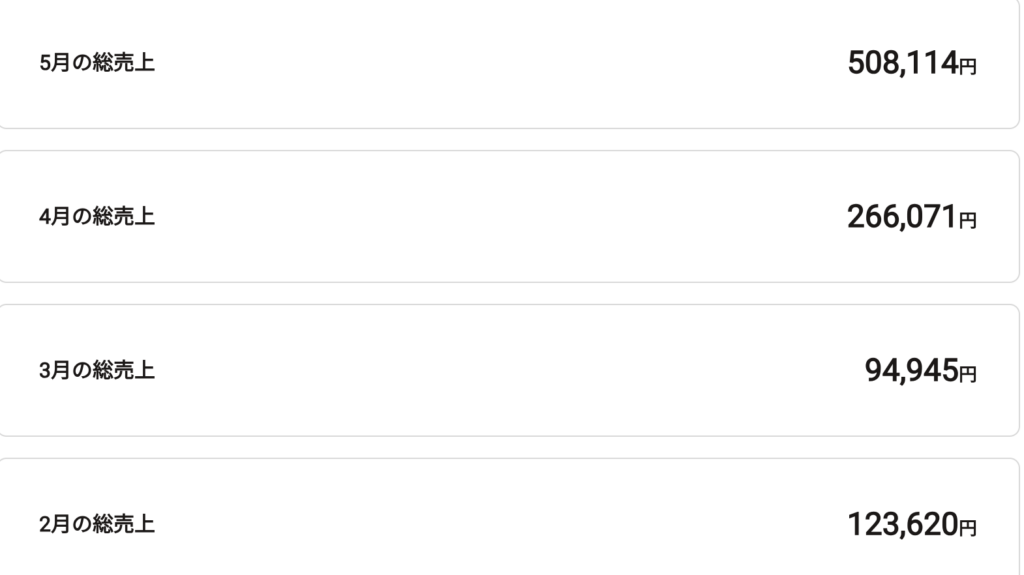Select the 94,945 sales amount
This screenshot has width=1024, height=575.
911,371
